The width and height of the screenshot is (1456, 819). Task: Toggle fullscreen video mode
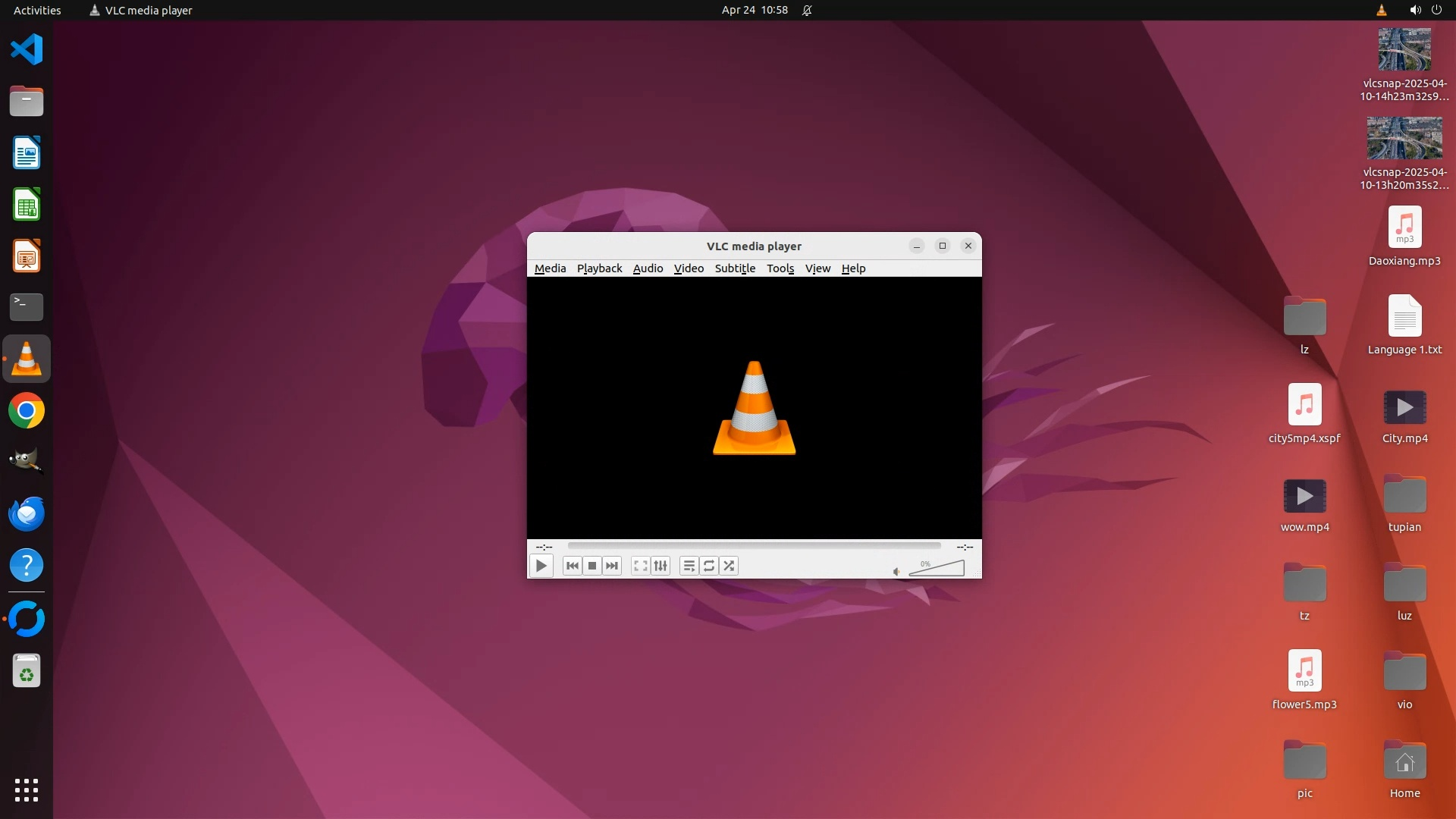[x=641, y=566]
